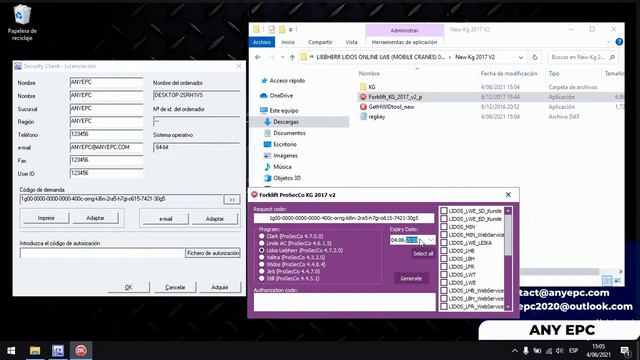The width and height of the screenshot is (640, 360).
Task: Click Cancelar in Security Client
Action: click(175, 287)
